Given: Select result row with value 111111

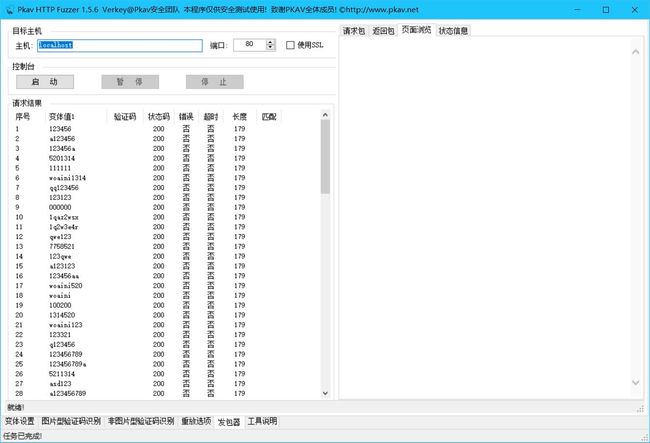Looking at the screenshot, I should [x=166, y=168].
